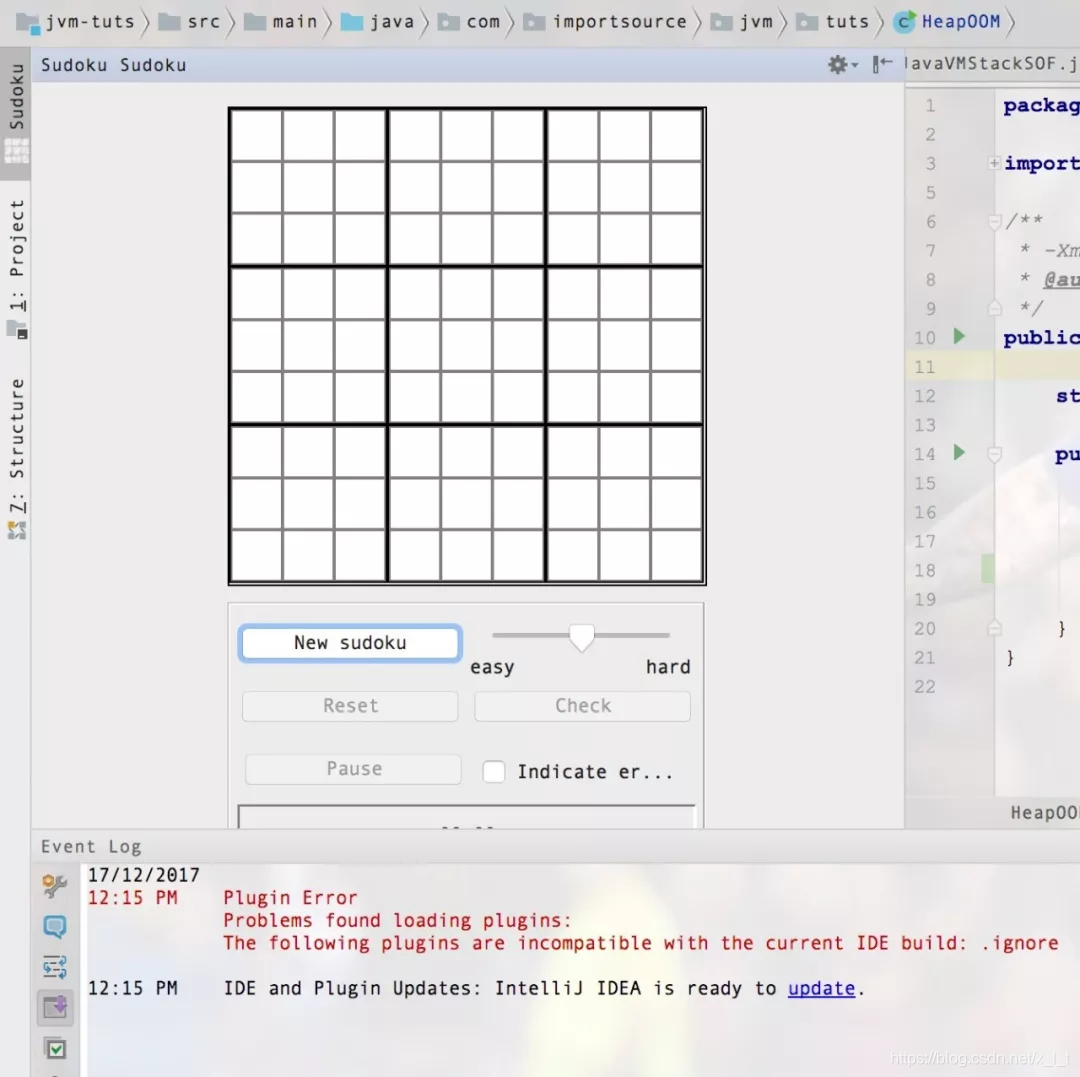Click the Pause button

pos(353,769)
